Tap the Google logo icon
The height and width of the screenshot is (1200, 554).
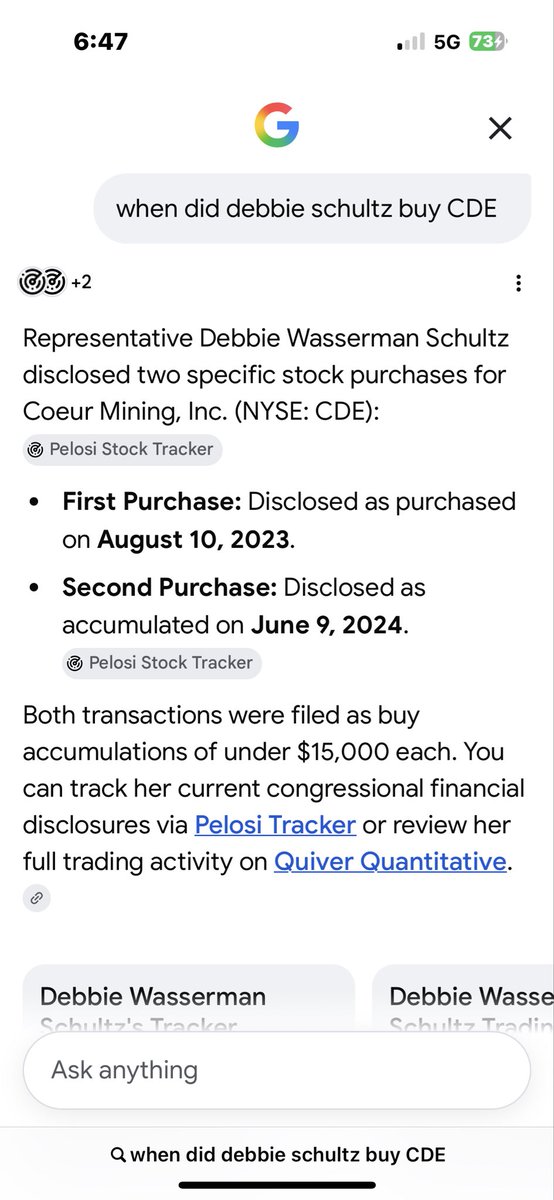point(277,126)
